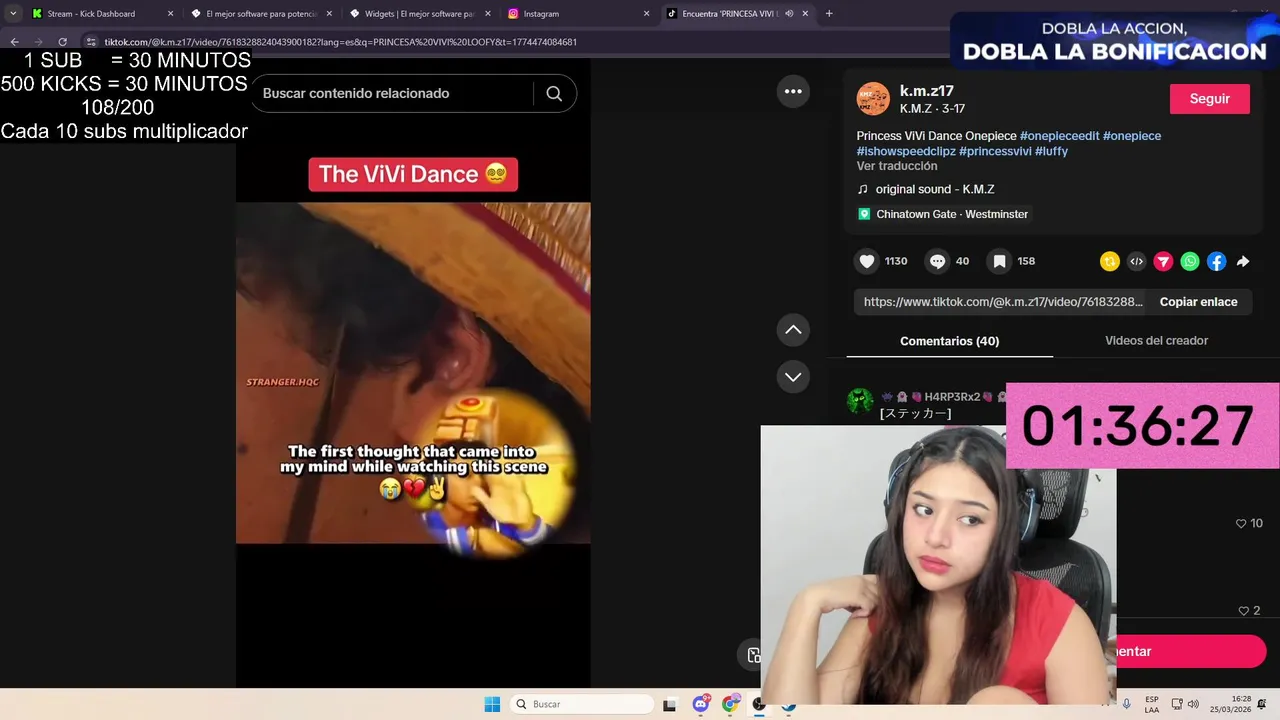
Task: Get embed code via the code icon
Action: pyautogui.click(x=1136, y=261)
